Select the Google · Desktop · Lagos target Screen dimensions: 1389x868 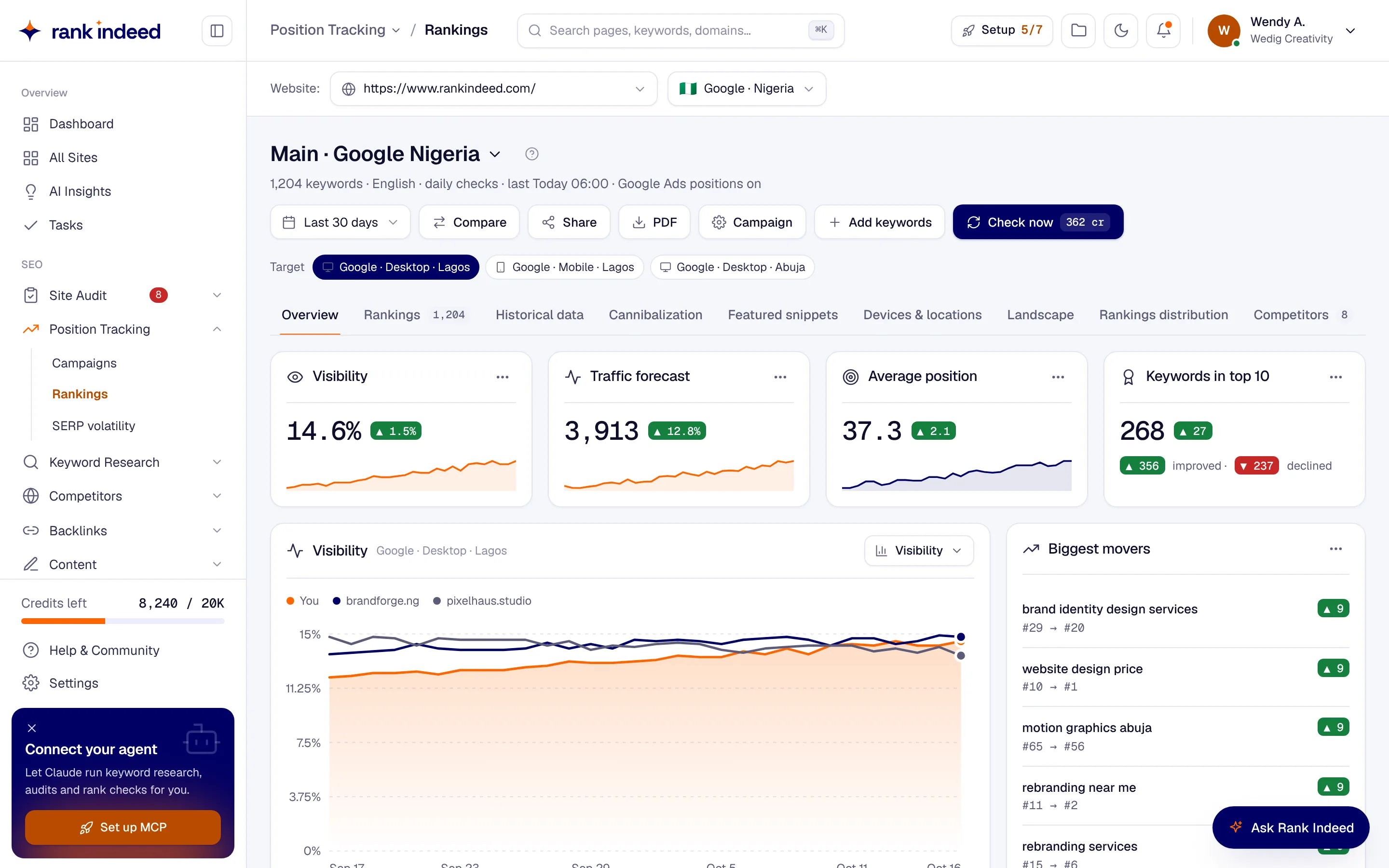[395, 267]
